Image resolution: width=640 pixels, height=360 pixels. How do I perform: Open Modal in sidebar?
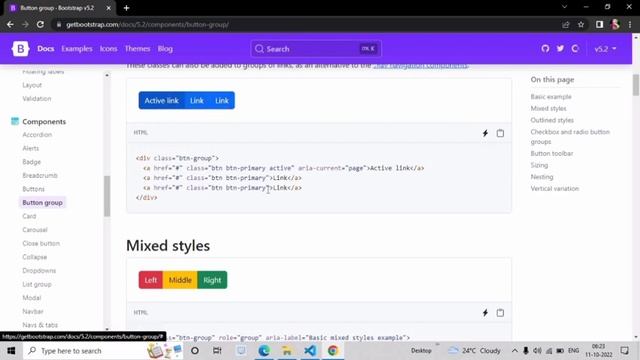click(x=32, y=298)
